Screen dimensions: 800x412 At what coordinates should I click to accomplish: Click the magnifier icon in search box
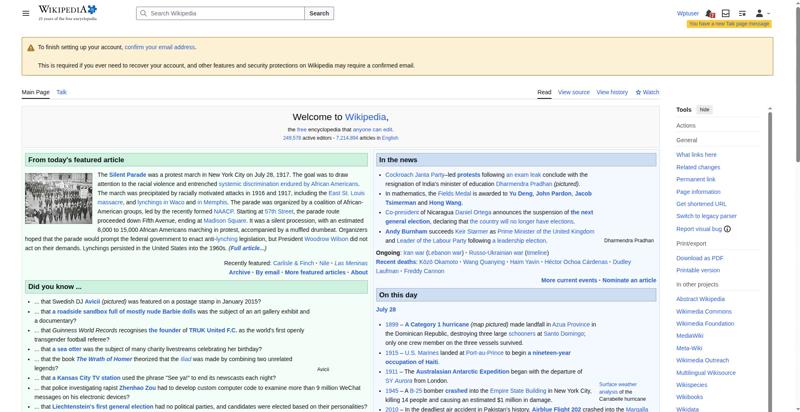tap(143, 13)
